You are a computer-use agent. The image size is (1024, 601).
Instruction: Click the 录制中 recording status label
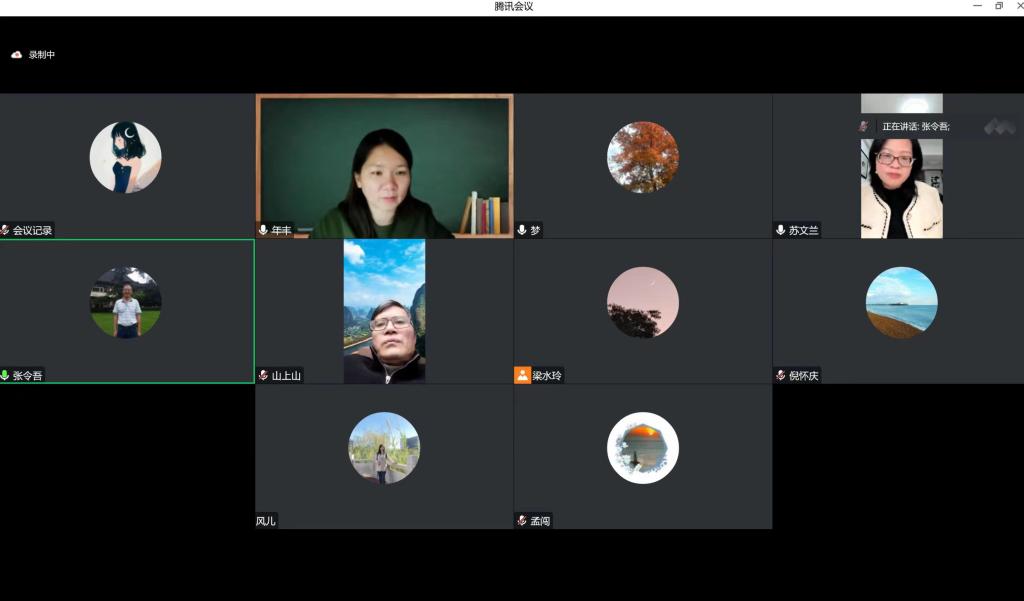click(x=42, y=55)
